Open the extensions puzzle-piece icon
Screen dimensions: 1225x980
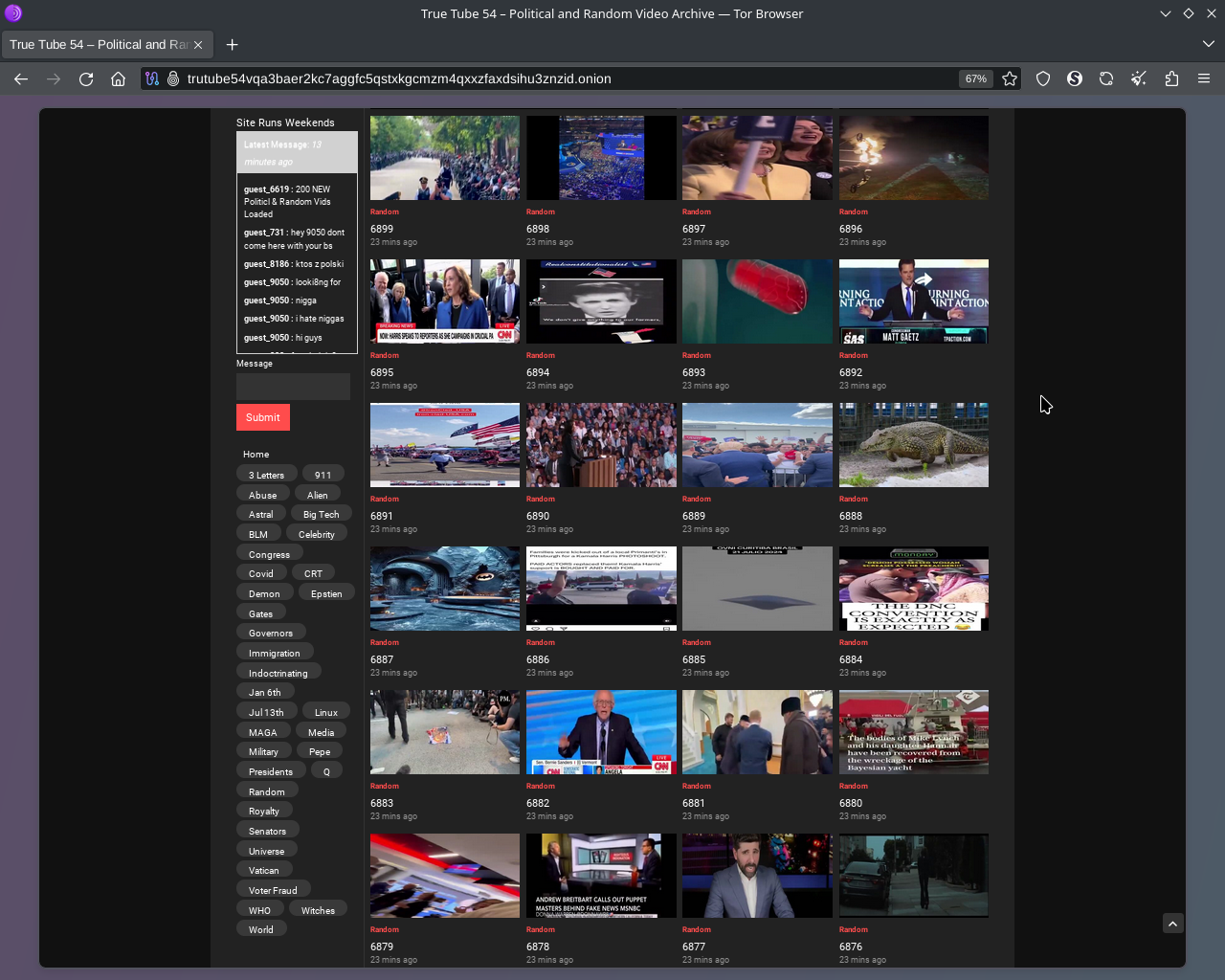click(1171, 78)
